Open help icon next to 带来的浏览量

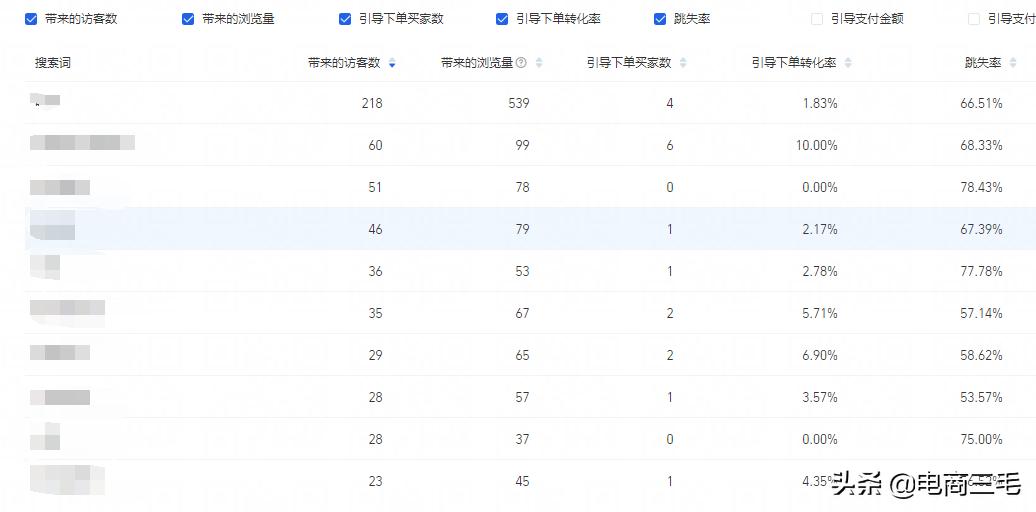point(521,63)
